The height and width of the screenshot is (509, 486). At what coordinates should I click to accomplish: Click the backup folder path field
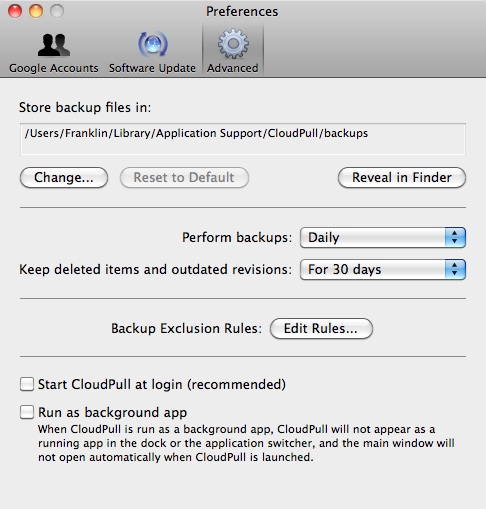point(243,139)
